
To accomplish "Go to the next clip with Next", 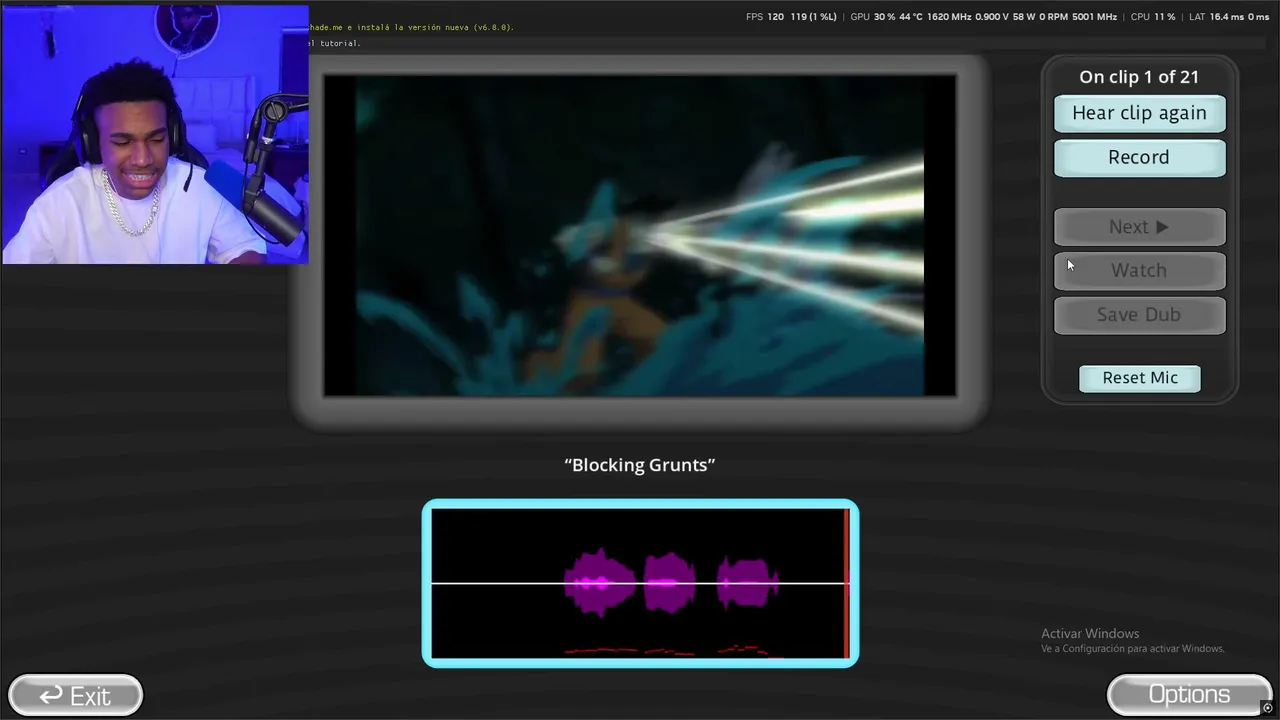I will 1139,227.
